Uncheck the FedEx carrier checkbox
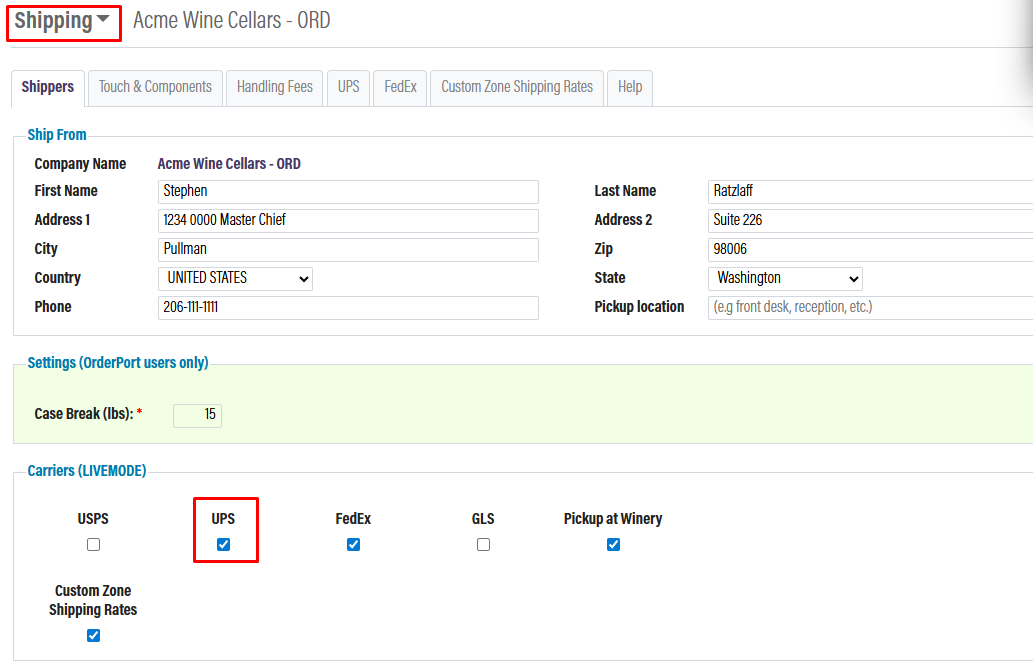This screenshot has height=666, width=1033. pyautogui.click(x=354, y=545)
